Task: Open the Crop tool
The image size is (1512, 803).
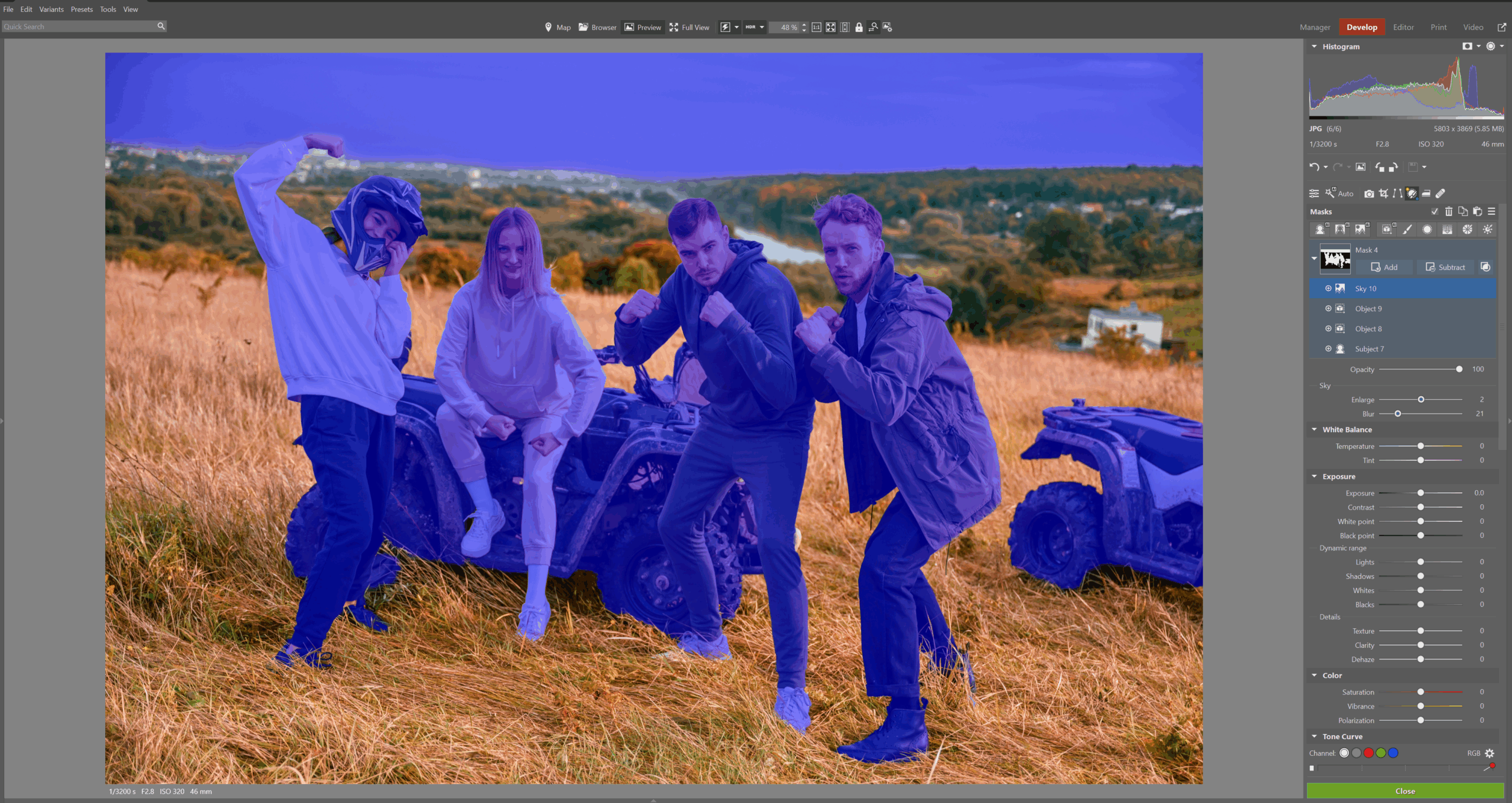Action: tap(1383, 194)
